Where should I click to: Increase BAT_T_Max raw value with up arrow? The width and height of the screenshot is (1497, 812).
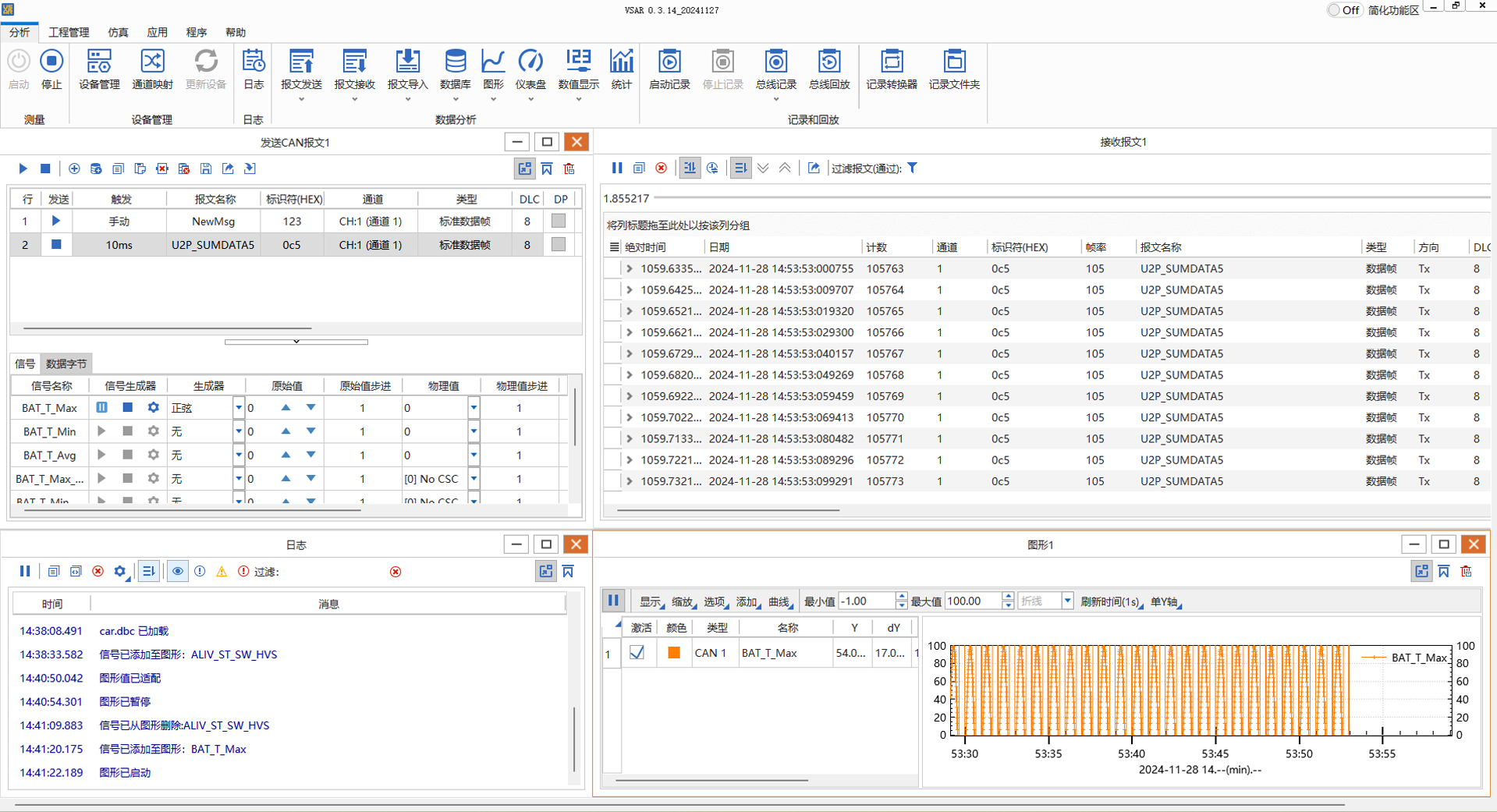[286, 407]
